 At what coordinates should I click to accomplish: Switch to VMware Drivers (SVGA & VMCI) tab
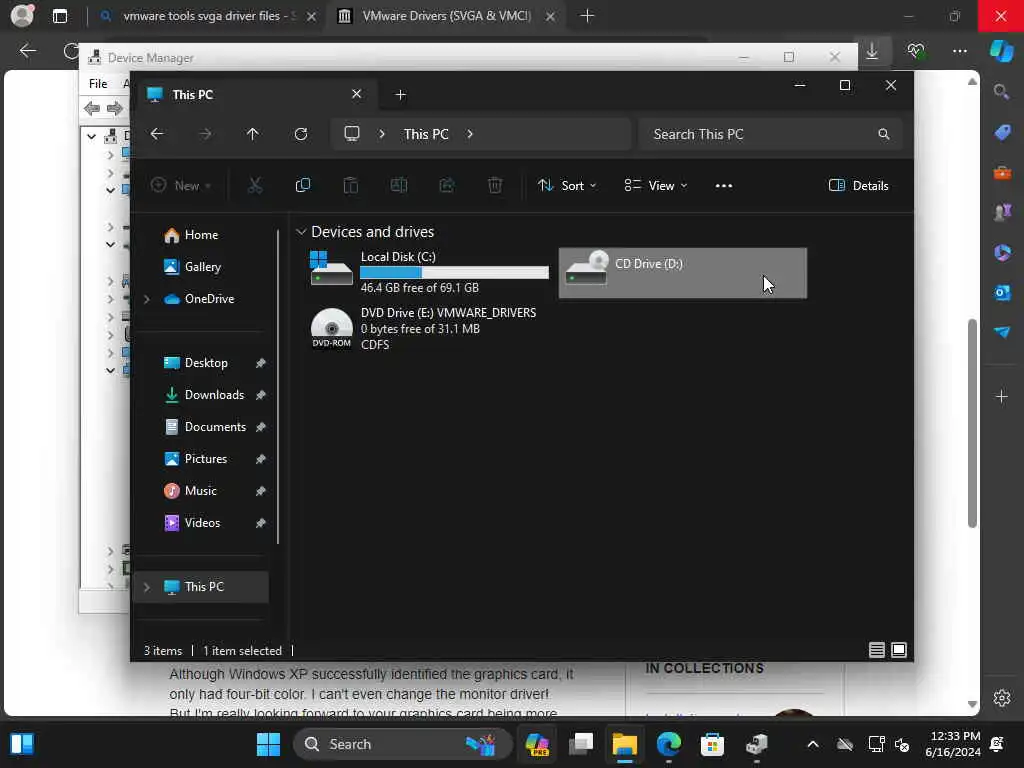(447, 16)
